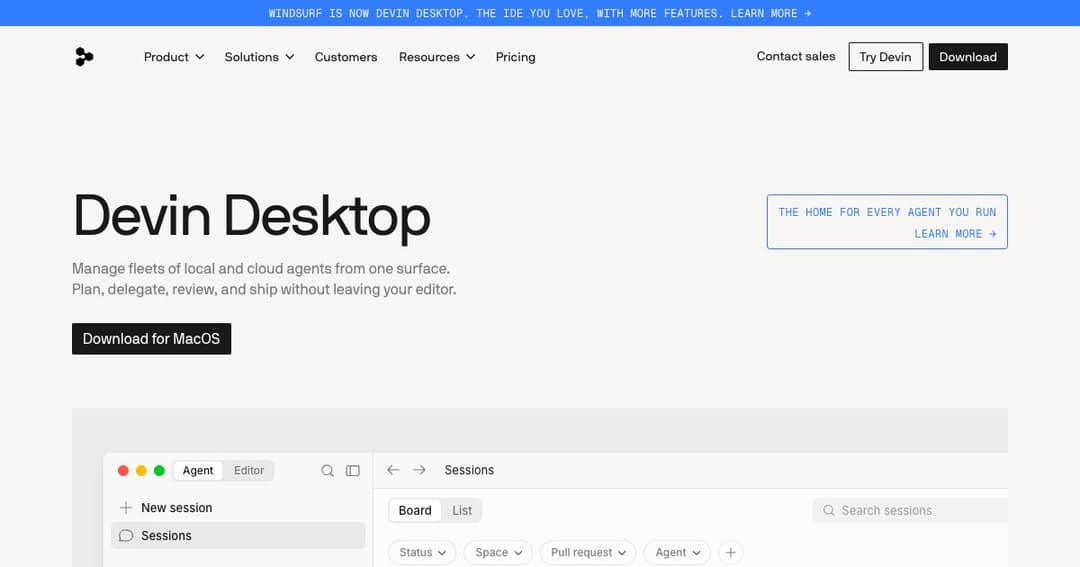Click the Try Devin button
Screen dimensions: 1080x567
pos(885,56)
